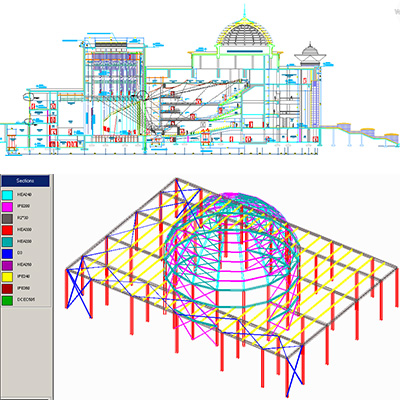Viewport: 400px width, 400px height.
Task: Select the magenta section color swatch
Action: click(7, 206)
